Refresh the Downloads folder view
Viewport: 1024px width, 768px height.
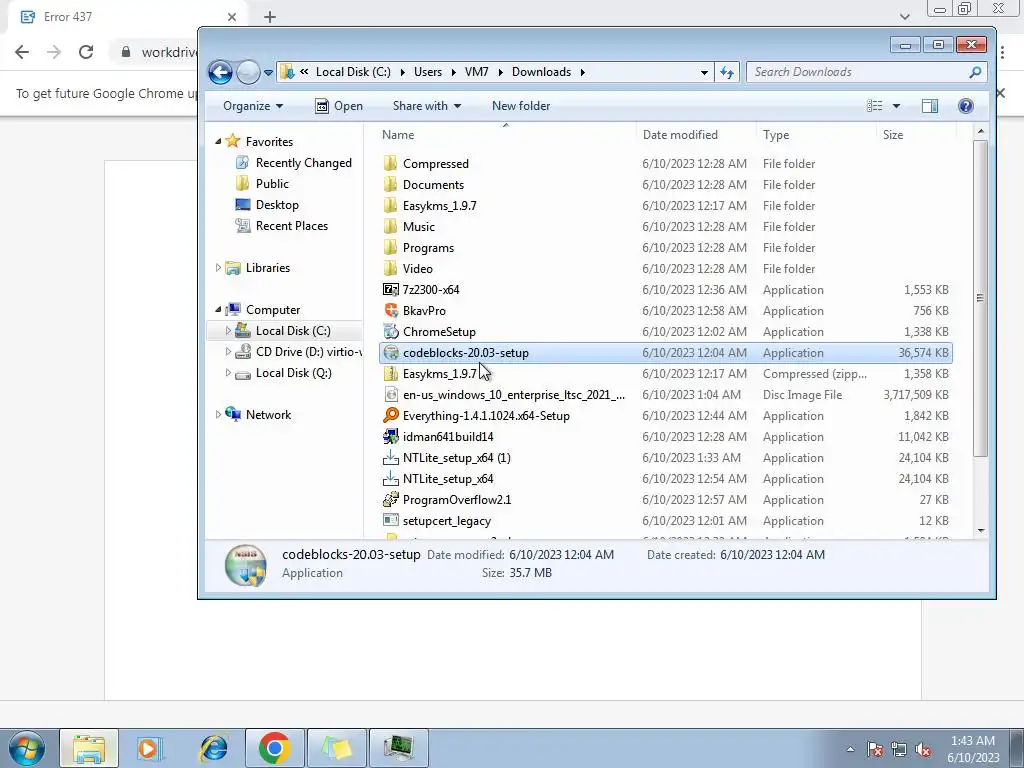pyautogui.click(x=727, y=72)
